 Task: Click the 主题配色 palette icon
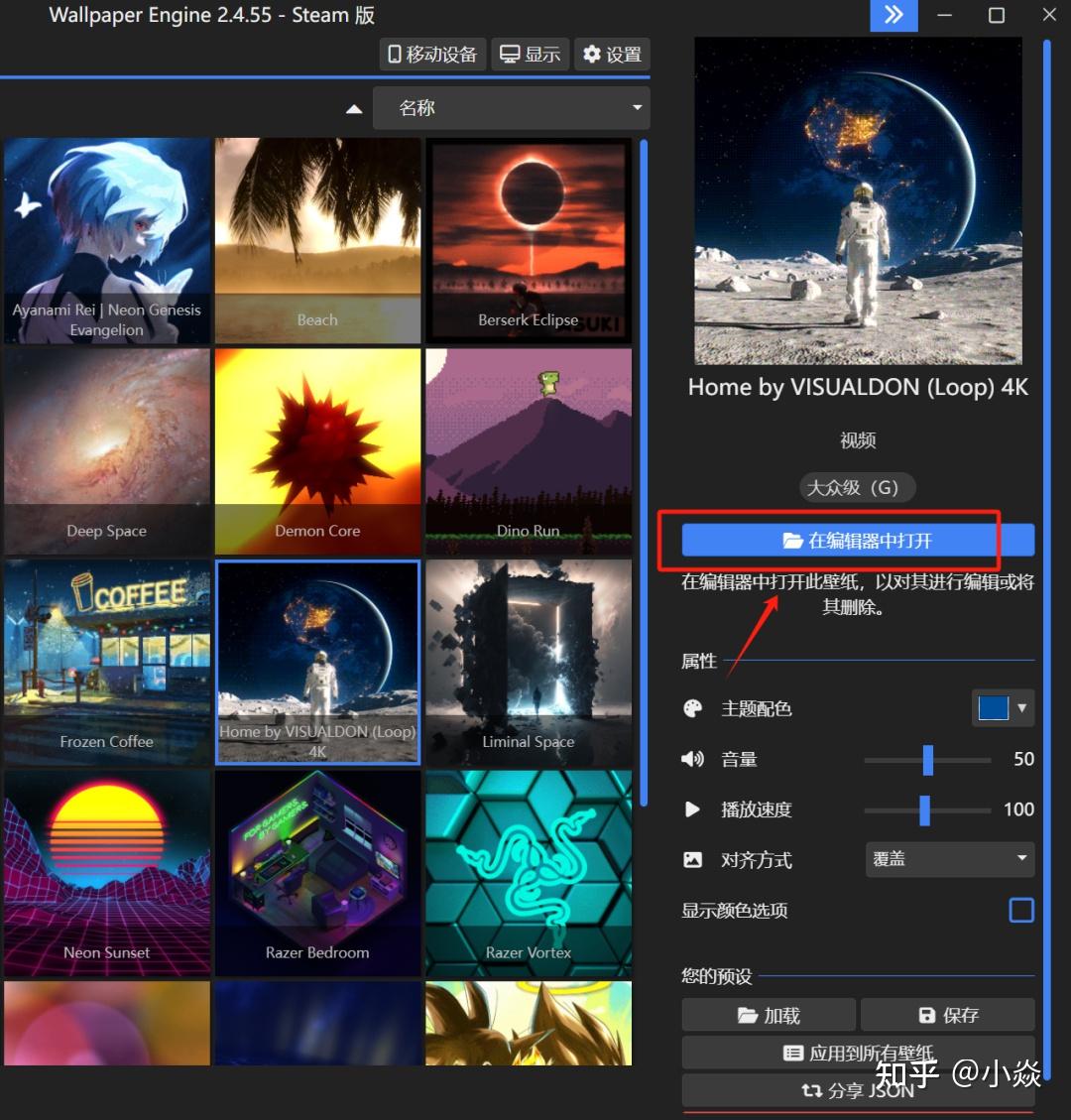pos(692,708)
